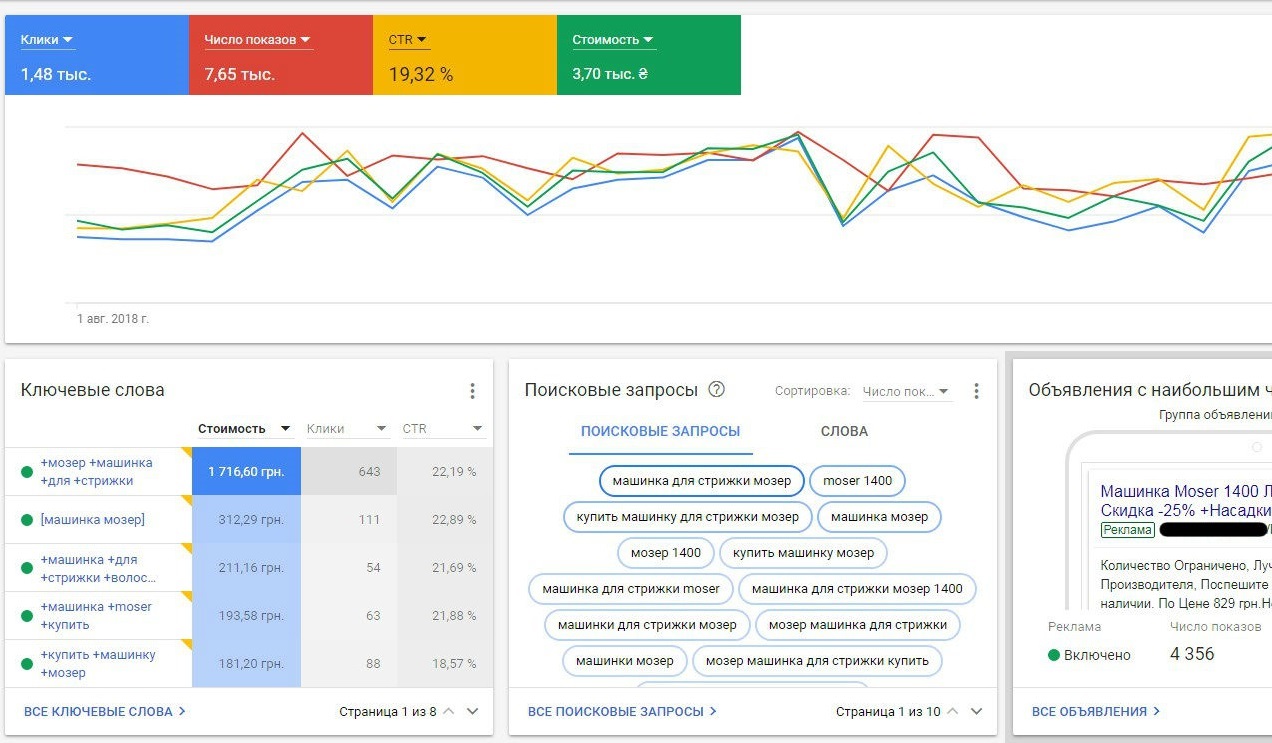
Task: Select the 'купить машинку для стрижки мозер' chip
Action: [688, 517]
